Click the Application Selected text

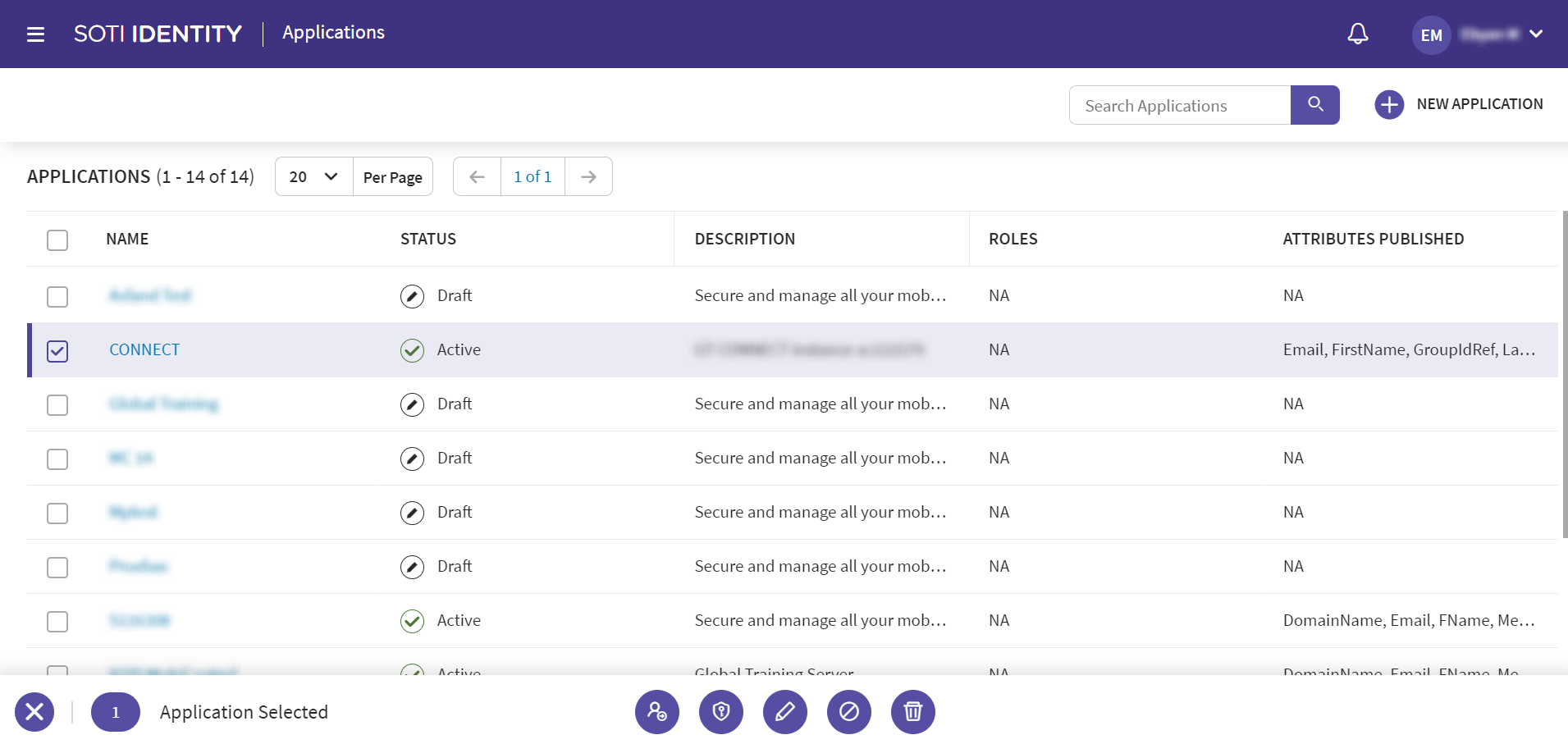(x=244, y=712)
